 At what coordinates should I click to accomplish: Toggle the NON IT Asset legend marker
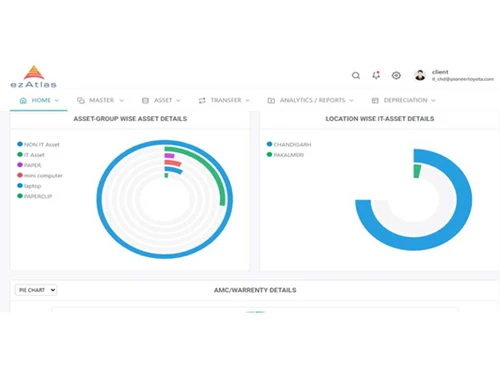(20, 144)
